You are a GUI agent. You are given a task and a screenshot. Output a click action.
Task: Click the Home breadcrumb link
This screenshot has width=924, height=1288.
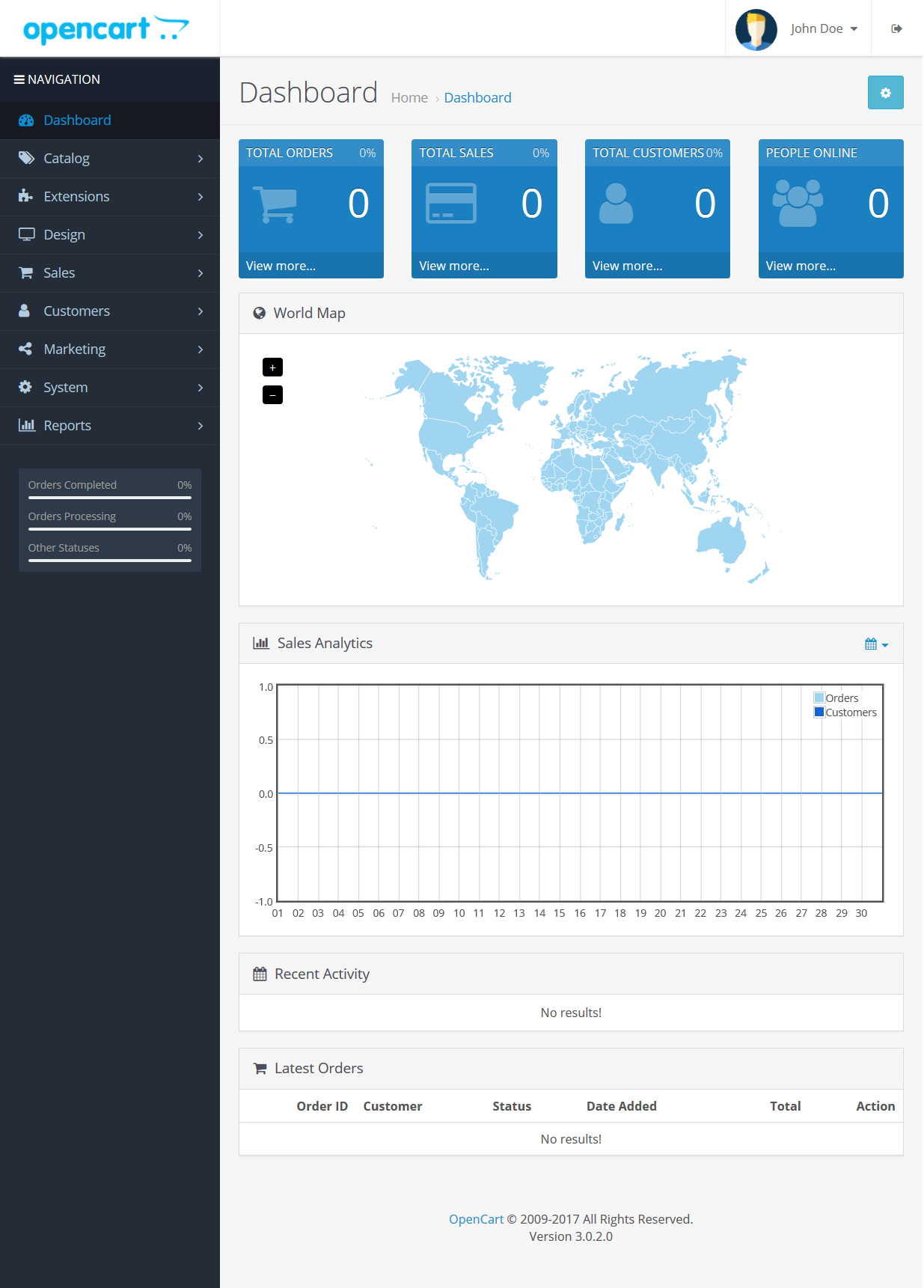[409, 98]
